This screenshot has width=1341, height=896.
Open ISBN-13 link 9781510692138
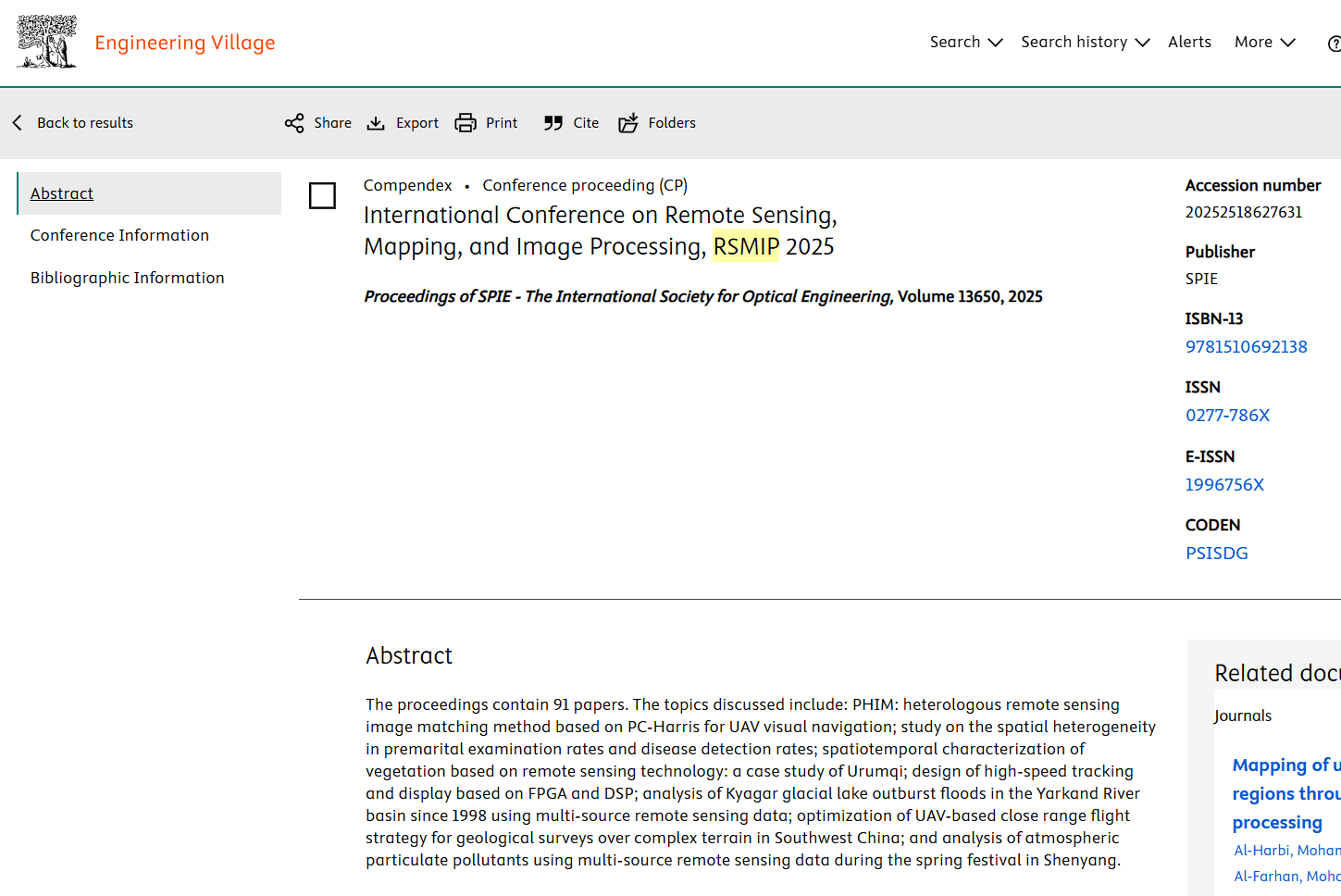coord(1246,347)
